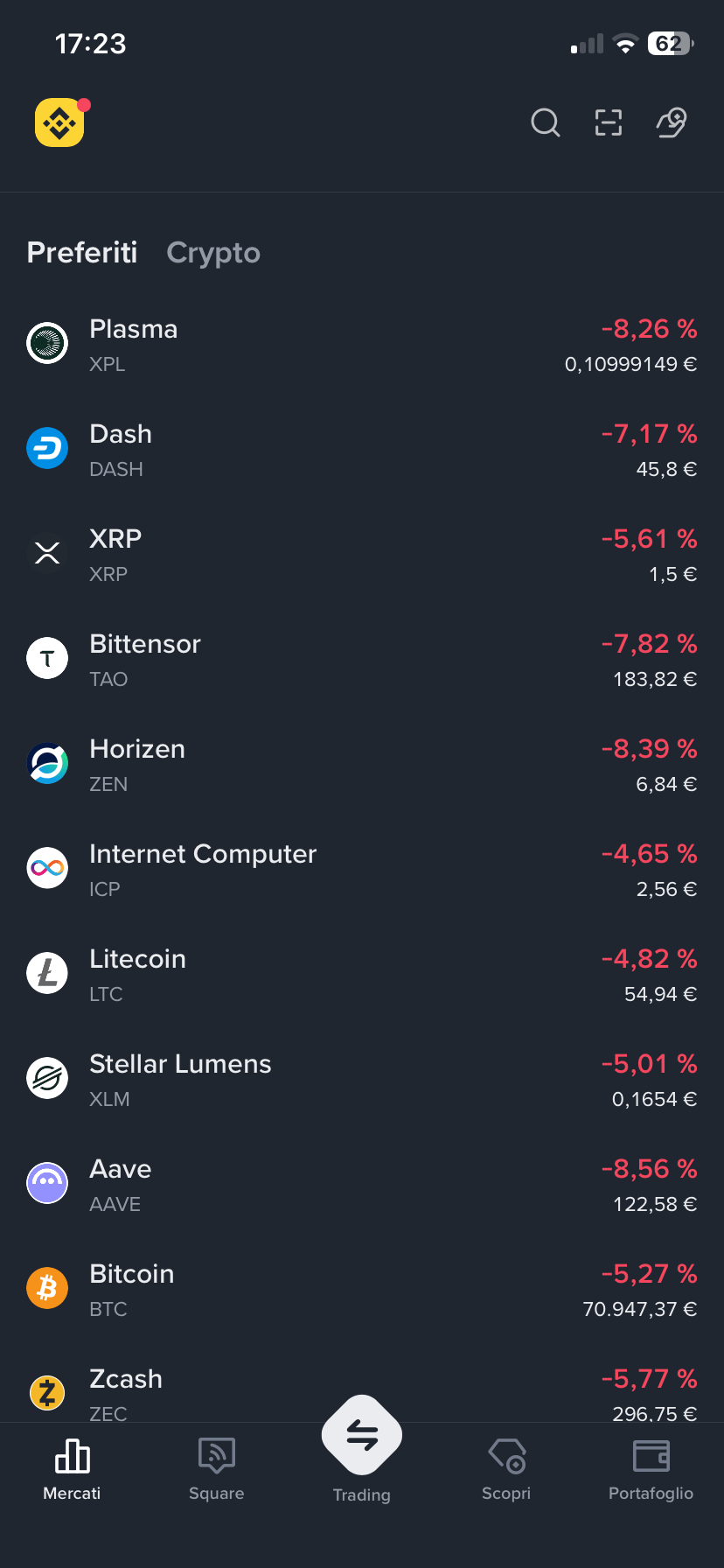Open the Plasma XPL row
Screen dimensions: 724x1568
[362, 345]
